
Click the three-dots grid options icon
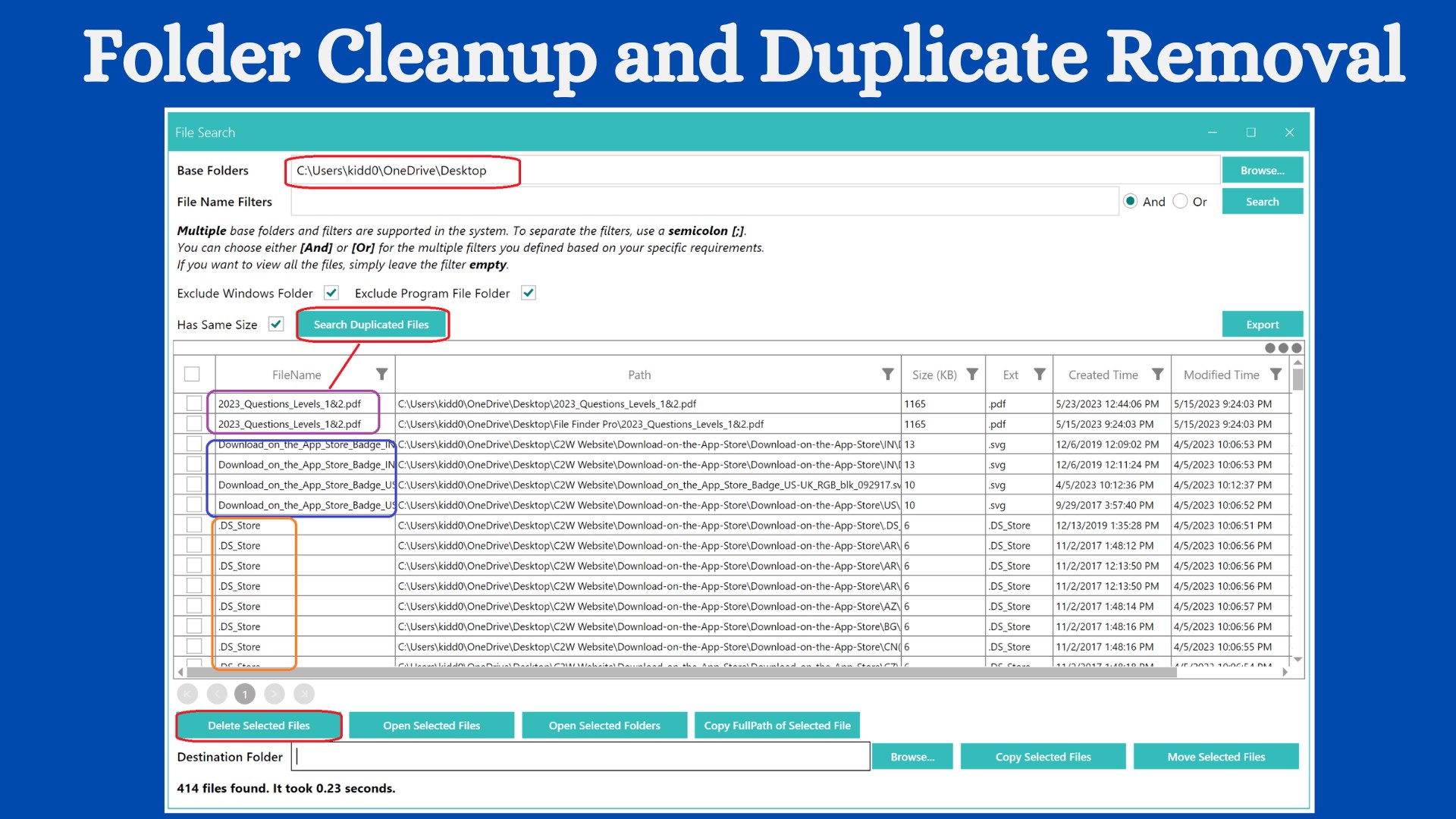pyautogui.click(x=1282, y=348)
